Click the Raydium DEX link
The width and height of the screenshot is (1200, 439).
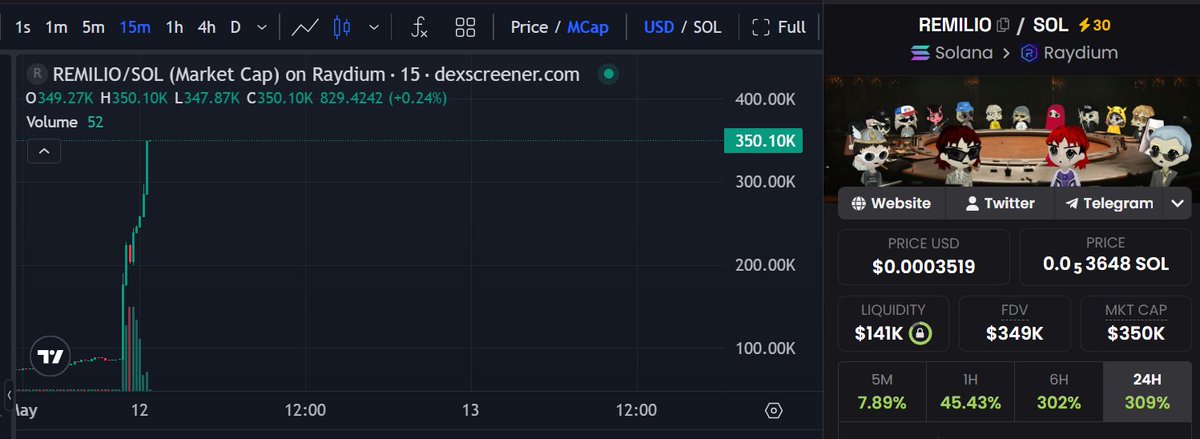pos(1068,53)
